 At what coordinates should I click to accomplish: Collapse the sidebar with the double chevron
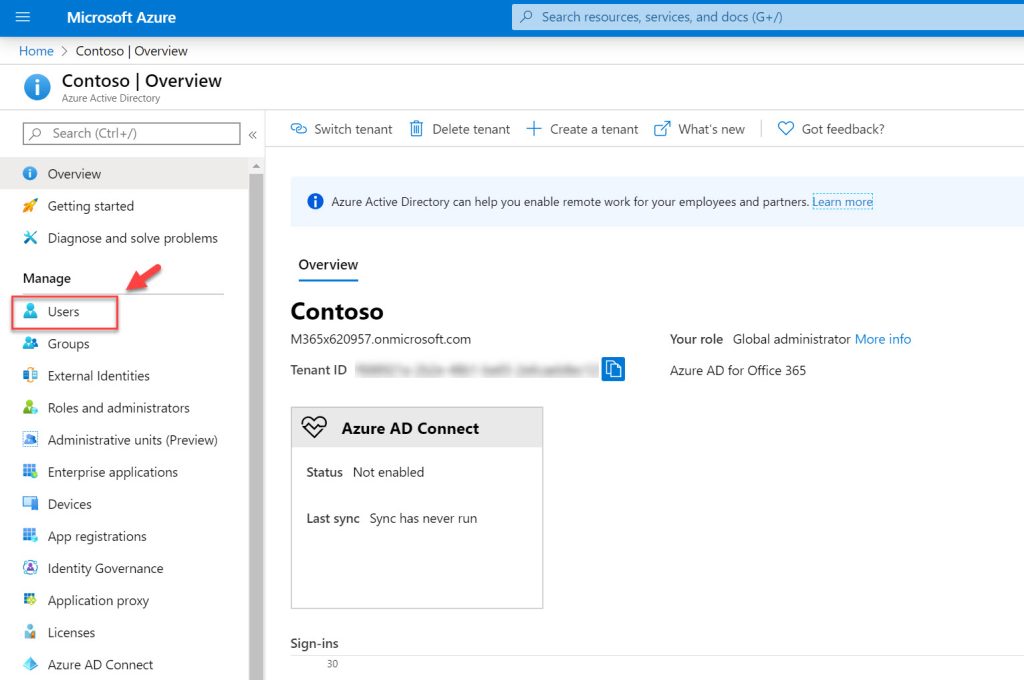pyautogui.click(x=253, y=134)
